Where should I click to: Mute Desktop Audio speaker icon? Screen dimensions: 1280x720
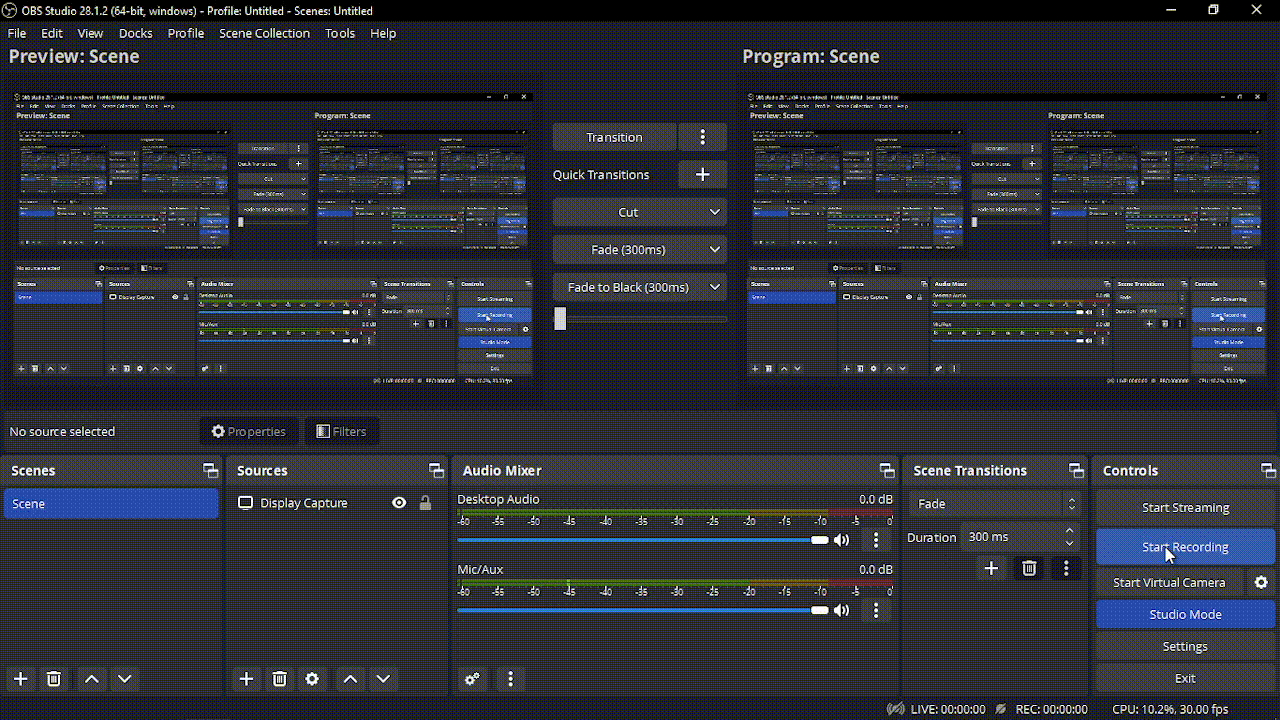click(x=842, y=540)
